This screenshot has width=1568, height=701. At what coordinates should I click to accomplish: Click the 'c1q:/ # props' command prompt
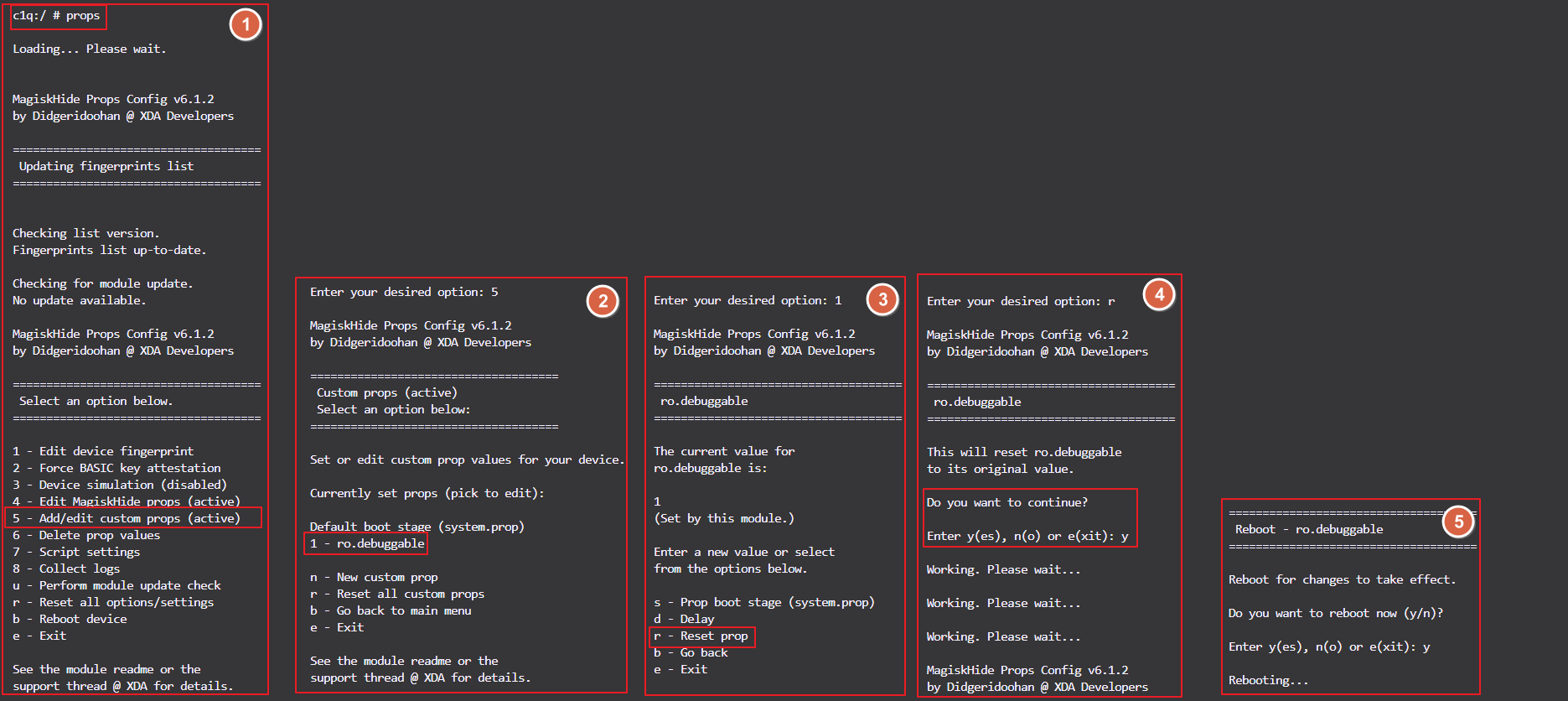[57, 16]
